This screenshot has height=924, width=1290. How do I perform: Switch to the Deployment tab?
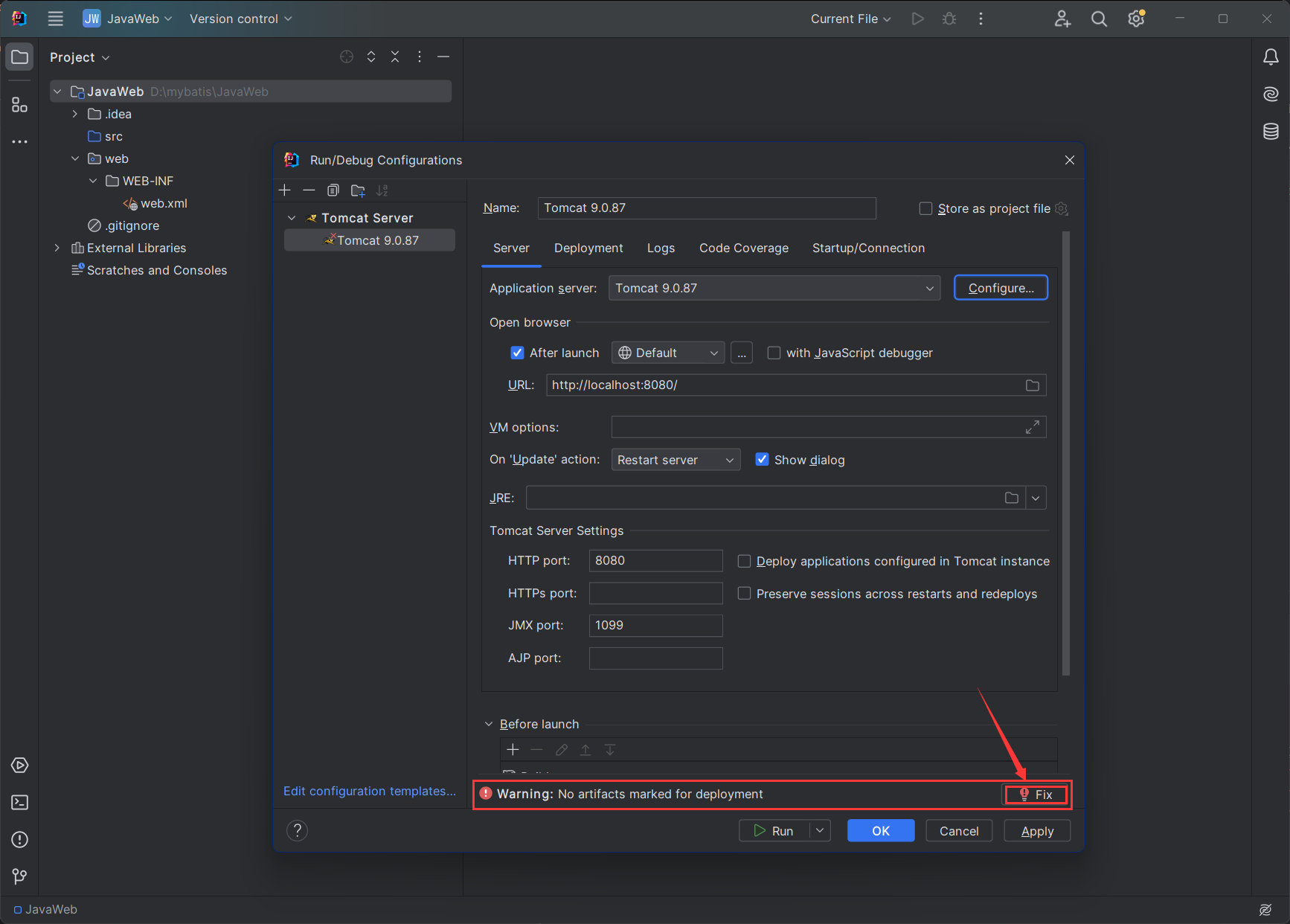[588, 248]
